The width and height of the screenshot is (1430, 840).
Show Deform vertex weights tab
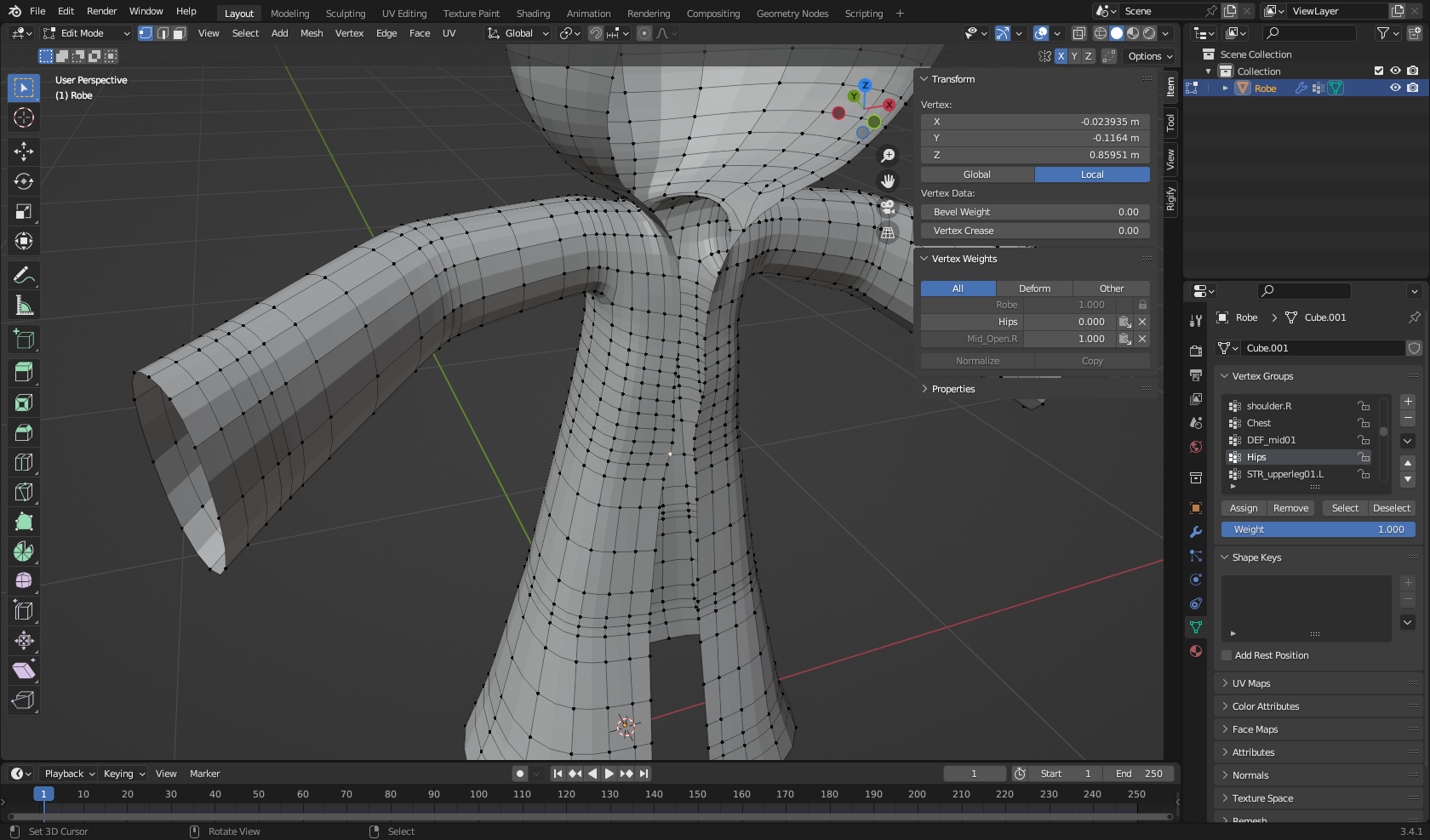click(x=1034, y=289)
